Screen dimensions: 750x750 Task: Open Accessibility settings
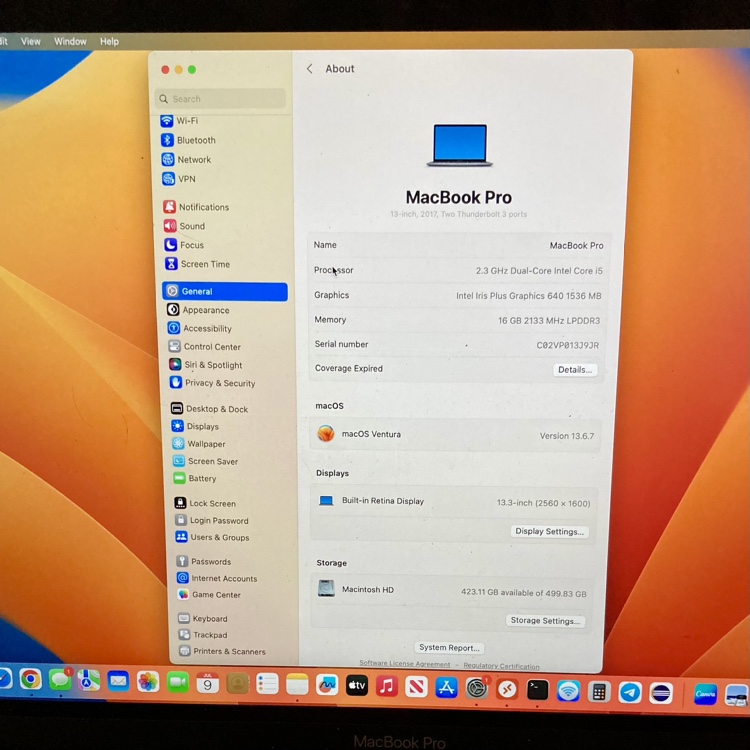tap(199, 328)
